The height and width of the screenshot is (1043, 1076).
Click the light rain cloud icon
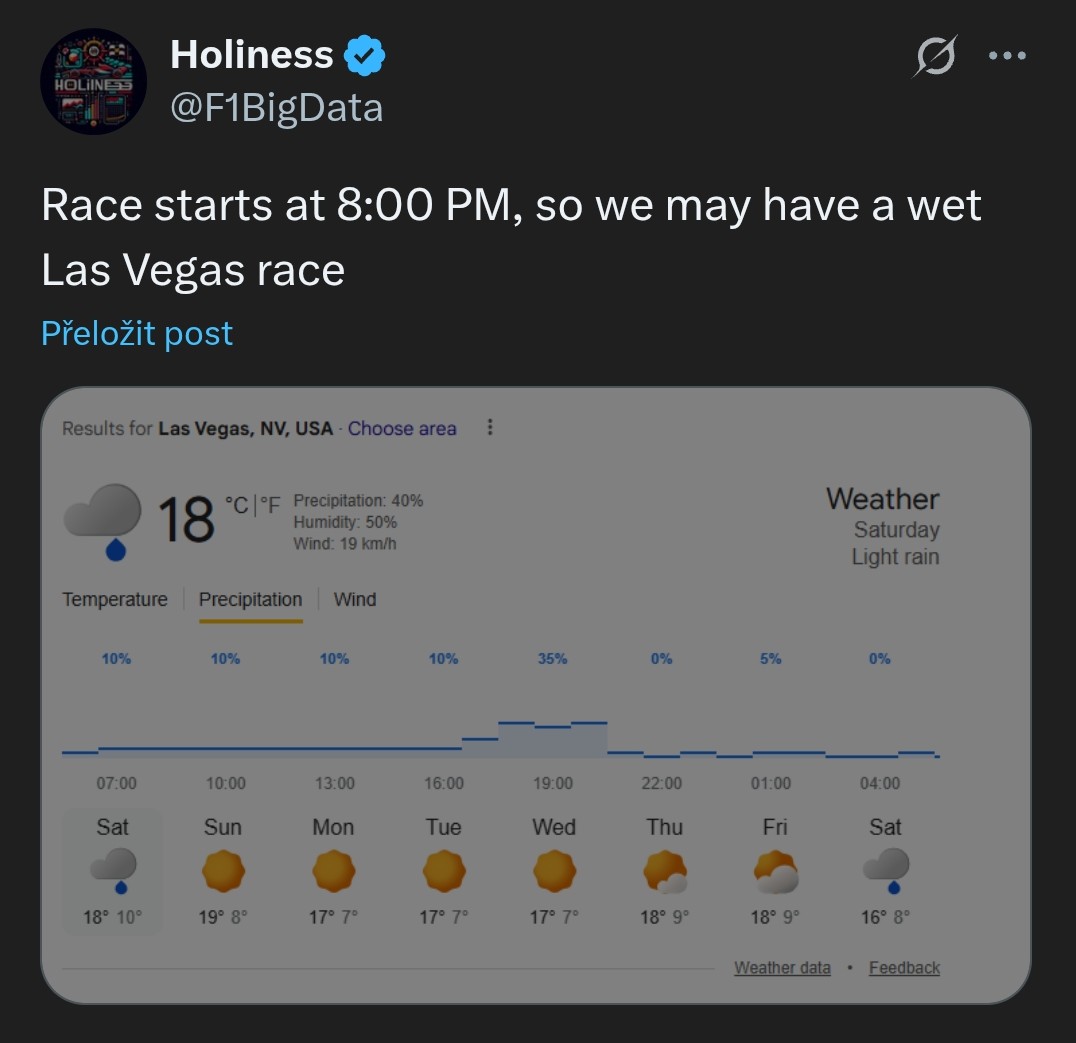pos(104,520)
